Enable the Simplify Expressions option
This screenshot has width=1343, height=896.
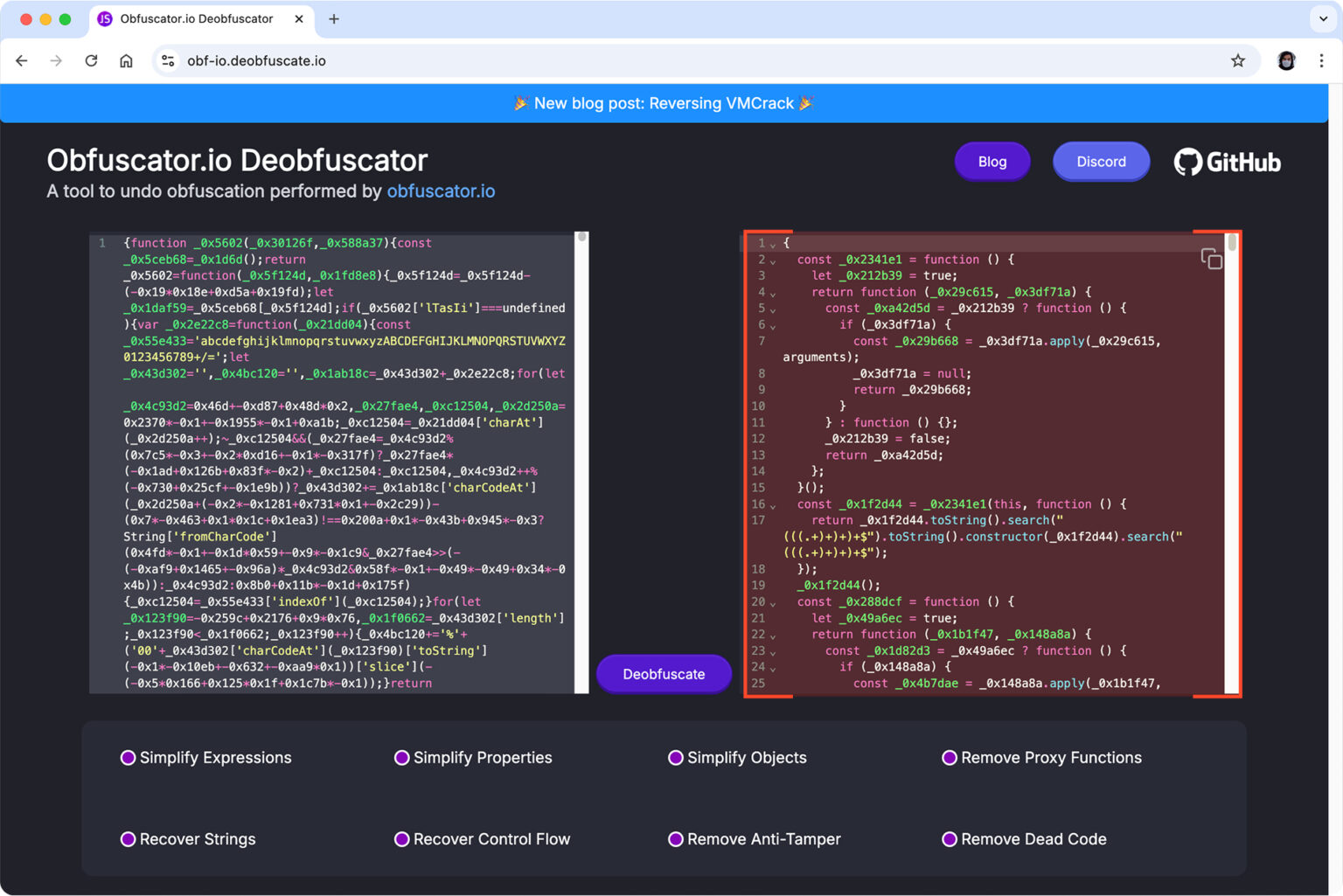pyautogui.click(x=128, y=758)
